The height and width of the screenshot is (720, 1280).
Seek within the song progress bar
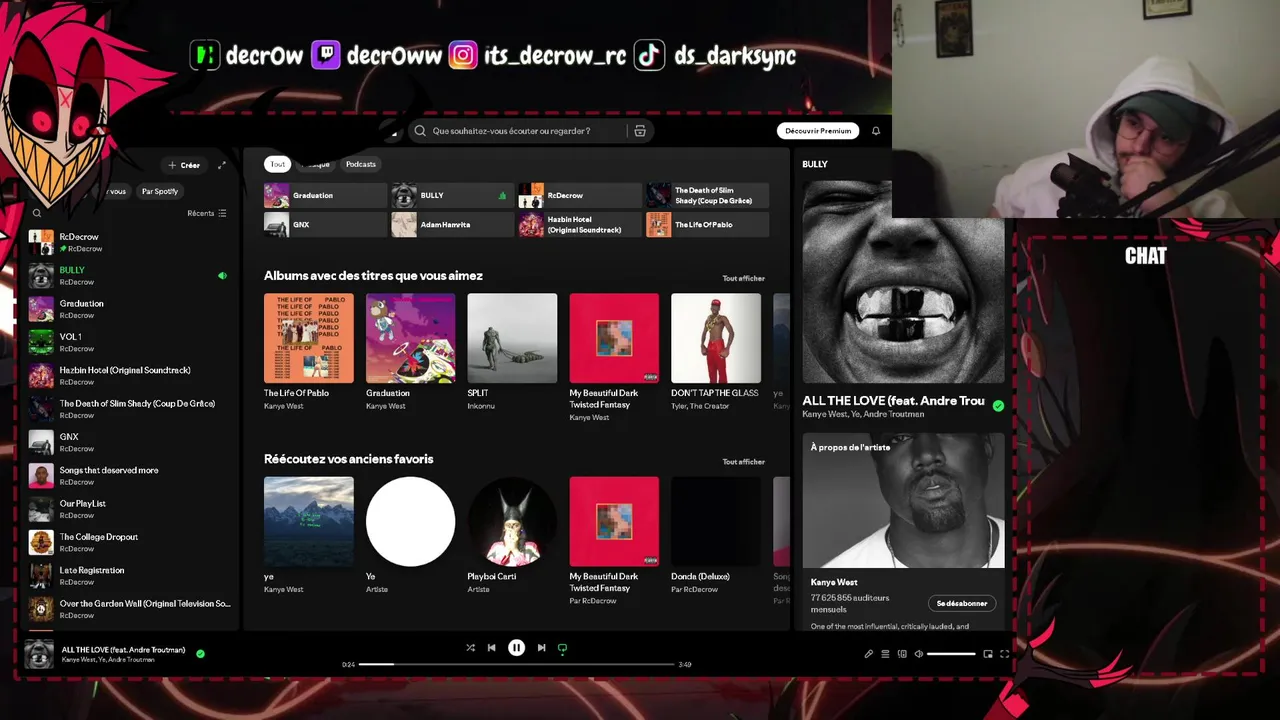click(x=516, y=664)
